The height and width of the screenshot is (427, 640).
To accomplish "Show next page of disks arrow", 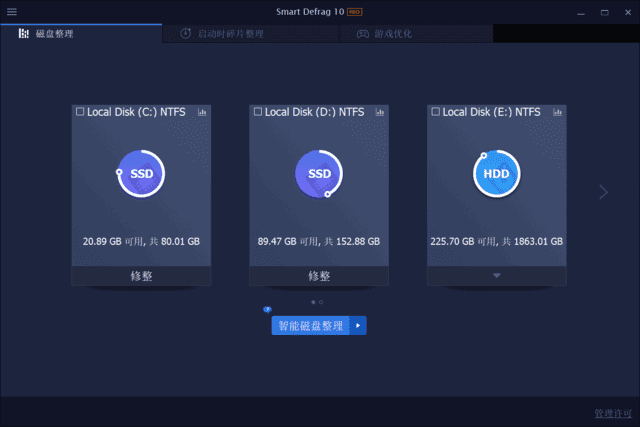I will [603, 192].
